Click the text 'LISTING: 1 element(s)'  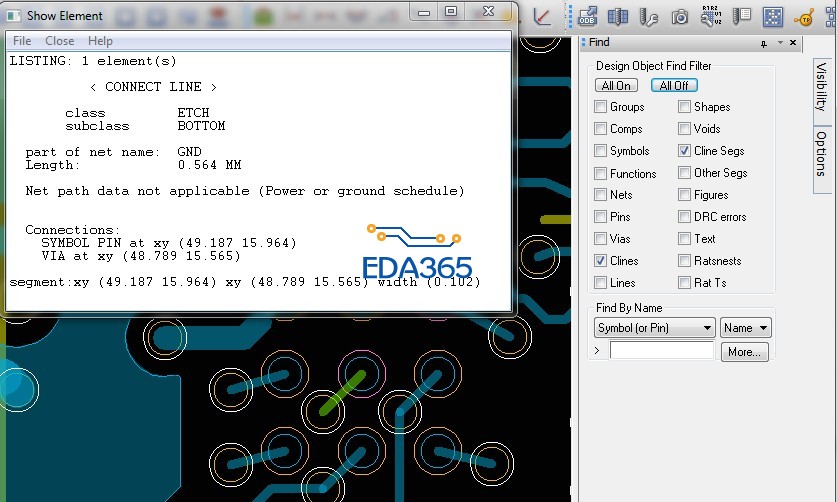pyautogui.click(x=93, y=61)
